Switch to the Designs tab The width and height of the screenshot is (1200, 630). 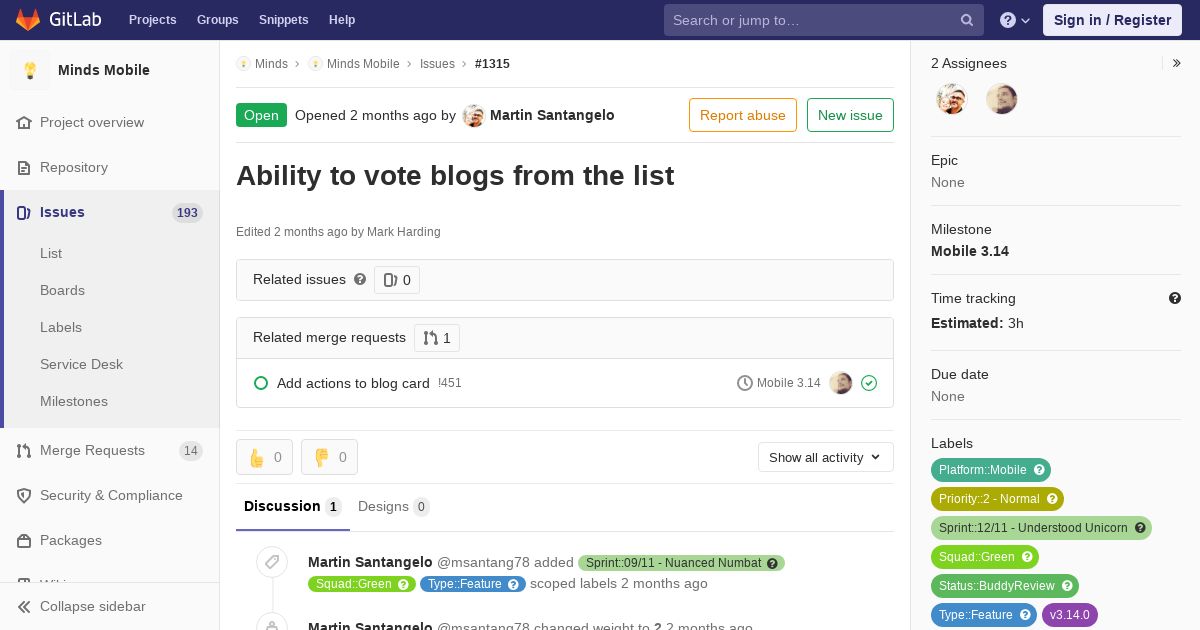[392, 506]
